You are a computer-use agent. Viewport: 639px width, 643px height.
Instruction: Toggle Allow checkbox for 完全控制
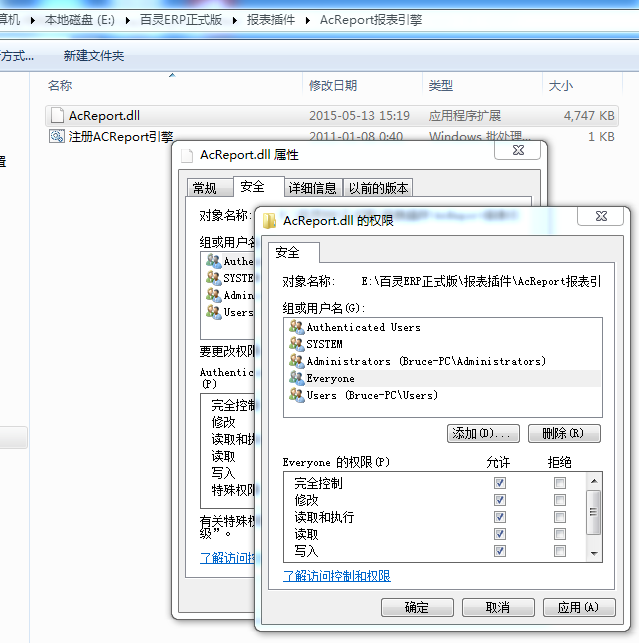pos(500,483)
